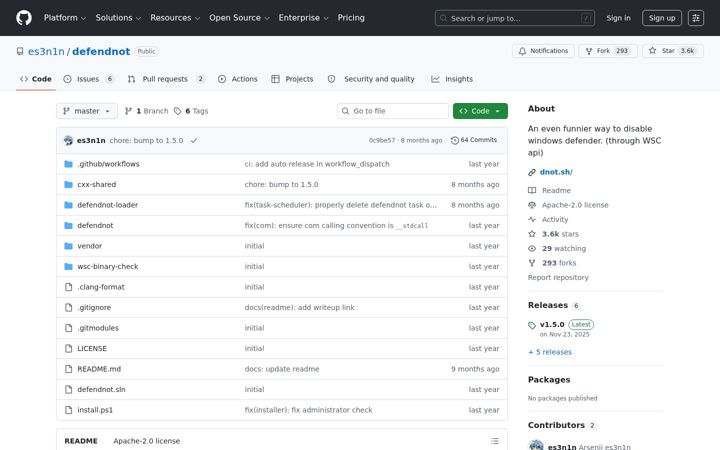Open the Enterprise dropdown
Image resolution: width=720 pixels, height=450 pixels.
[304, 18]
